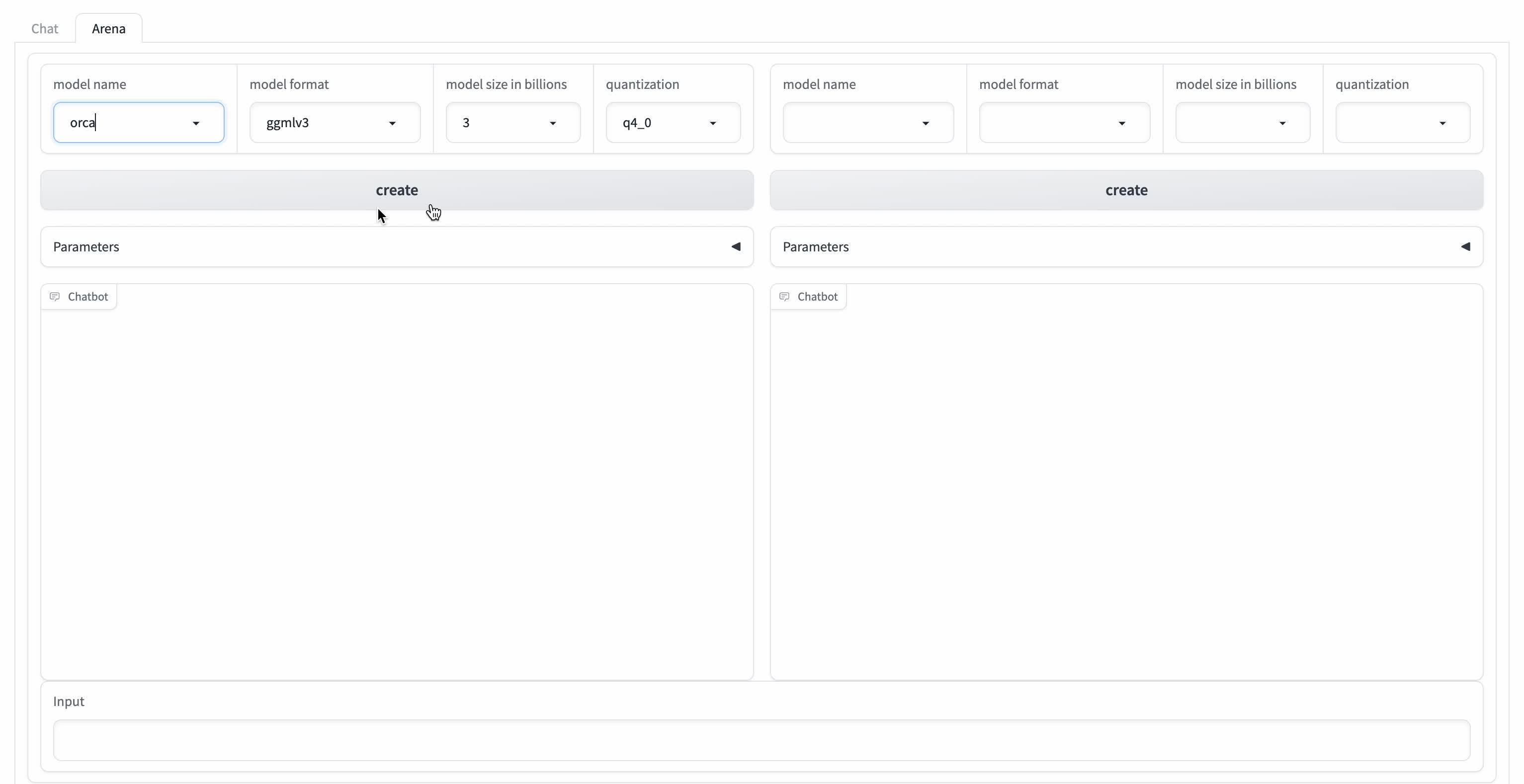Open right empty quantization dropdown
The height and width of the screenshot is (784, 1524).
(1403, 122)
